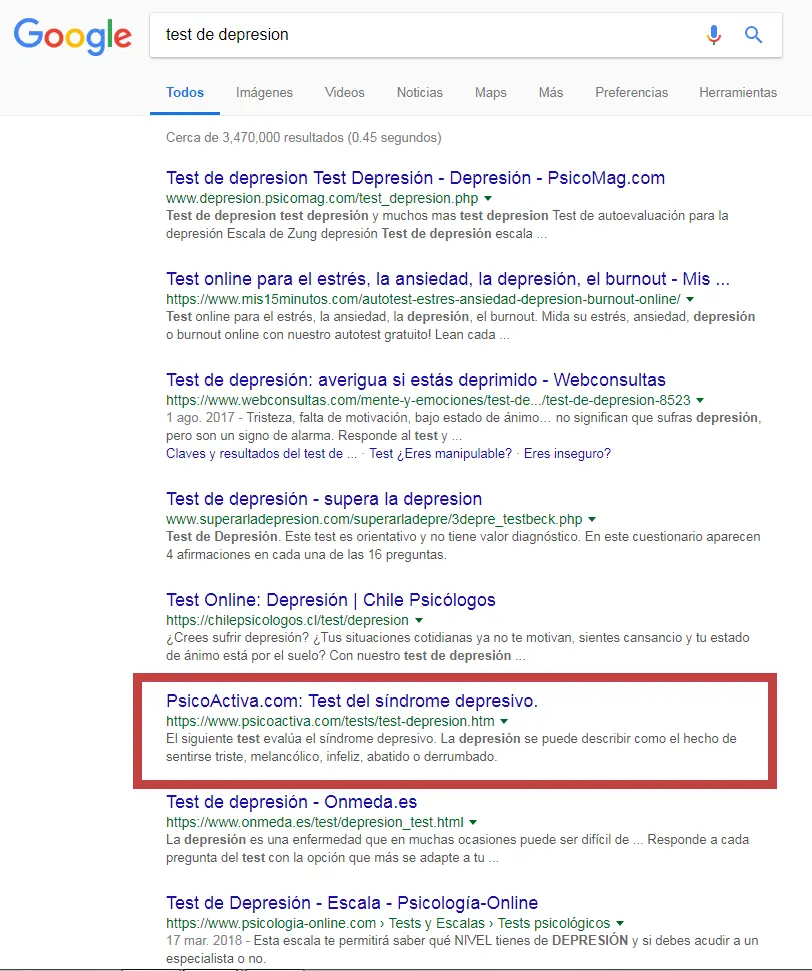Open Preferencias settings menu
The image size is (812, 971).
point(631,92)
